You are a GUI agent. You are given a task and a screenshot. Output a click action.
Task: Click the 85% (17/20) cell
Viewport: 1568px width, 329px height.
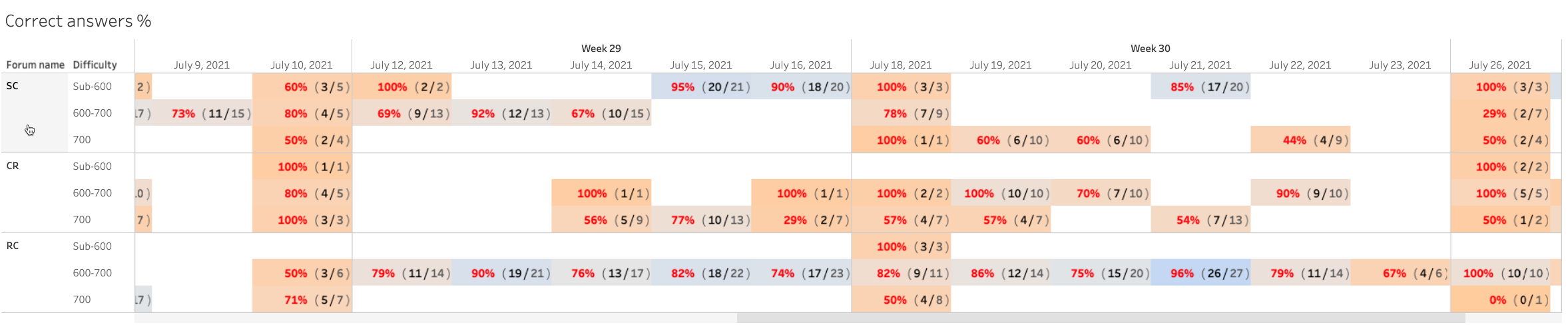click(x=1200, y=87)
